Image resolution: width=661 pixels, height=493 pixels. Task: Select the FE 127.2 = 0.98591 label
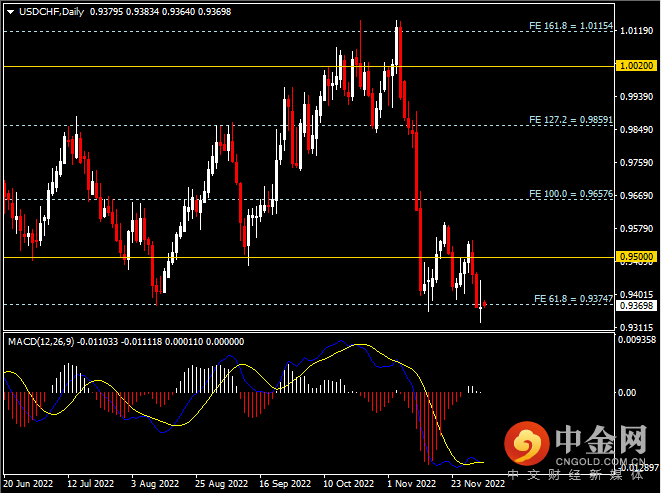coord(570,119)
